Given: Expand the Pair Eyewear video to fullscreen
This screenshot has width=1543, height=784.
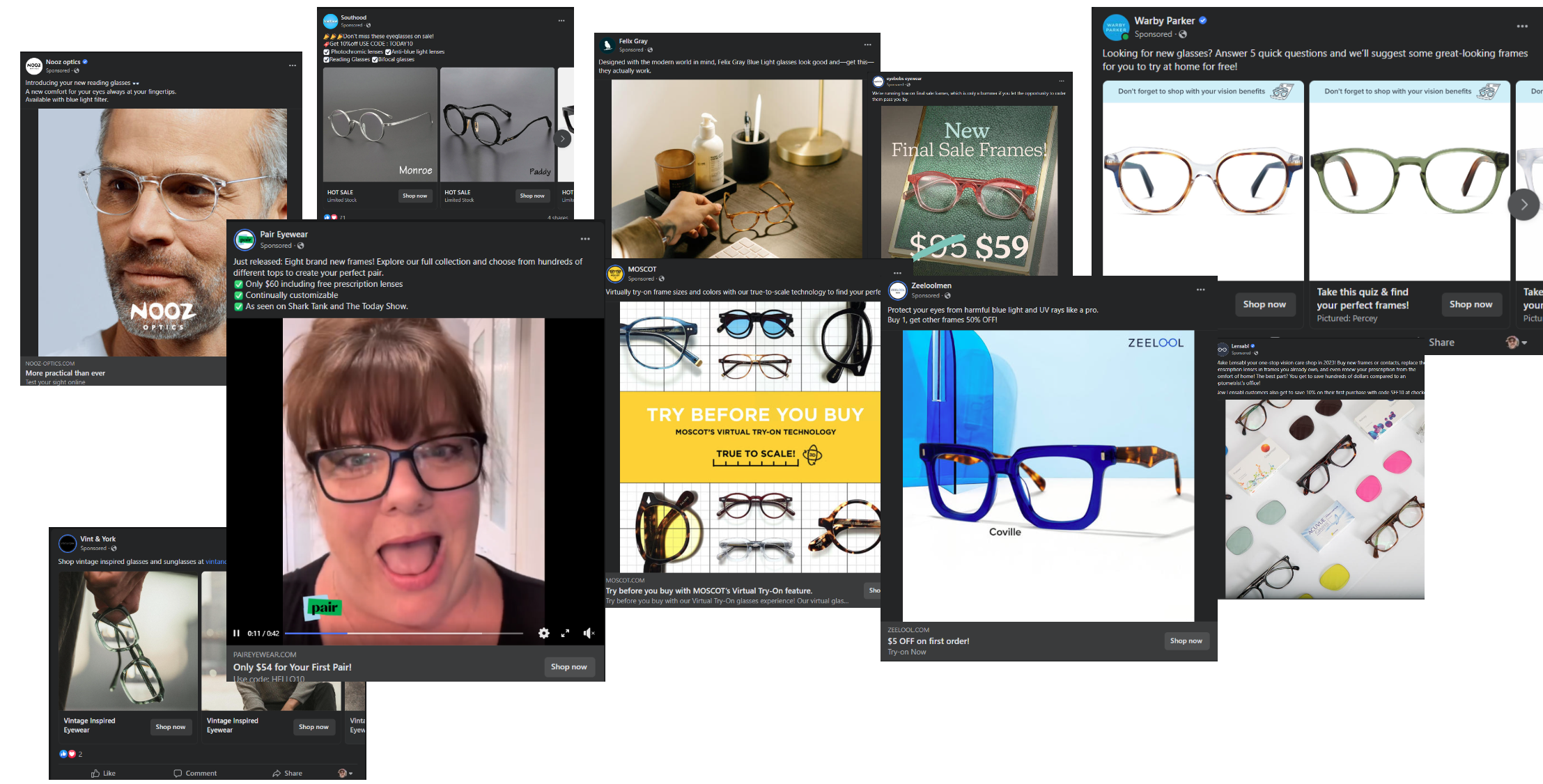Looking at the screenshot, I should (x=565, y=633).
